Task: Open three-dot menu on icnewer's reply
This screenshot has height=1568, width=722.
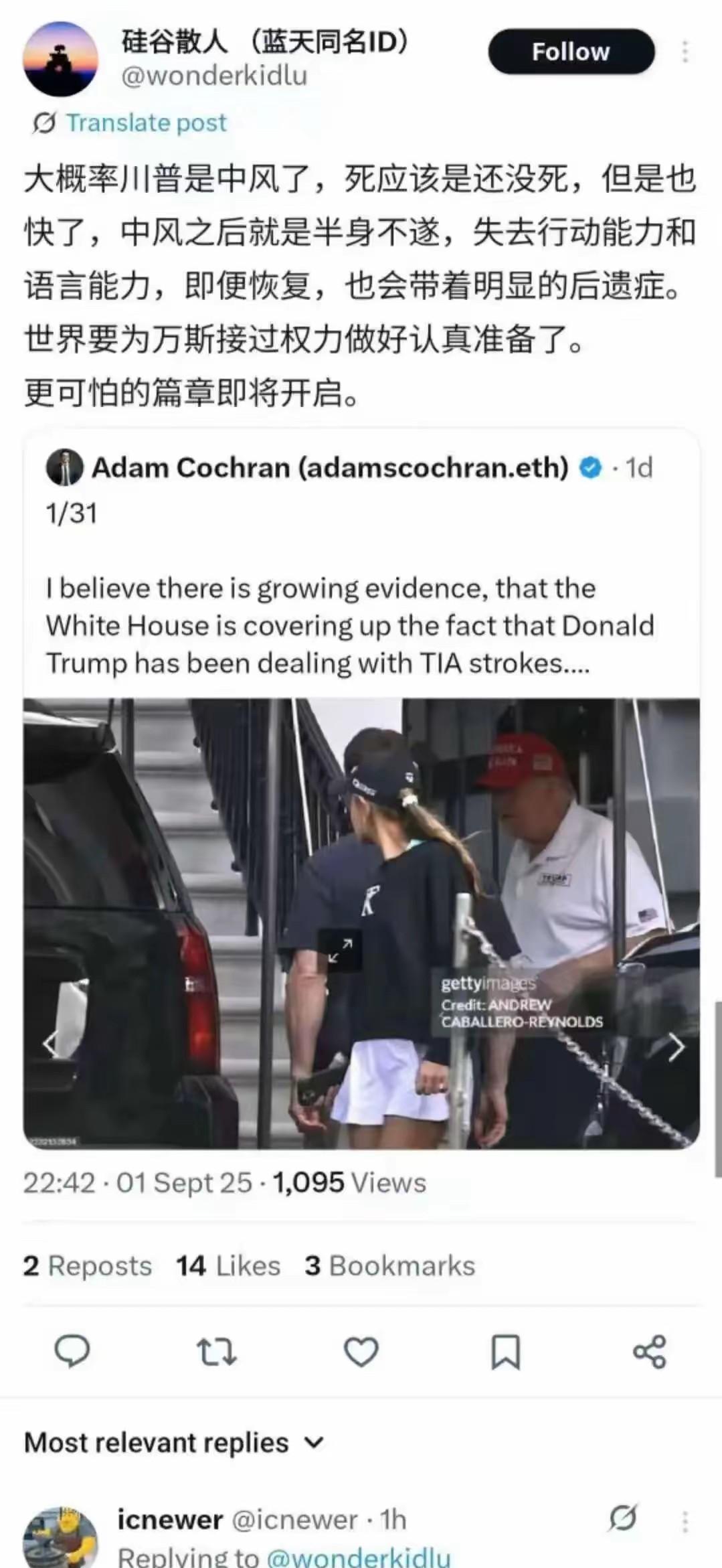Action: coord(685,1521)
